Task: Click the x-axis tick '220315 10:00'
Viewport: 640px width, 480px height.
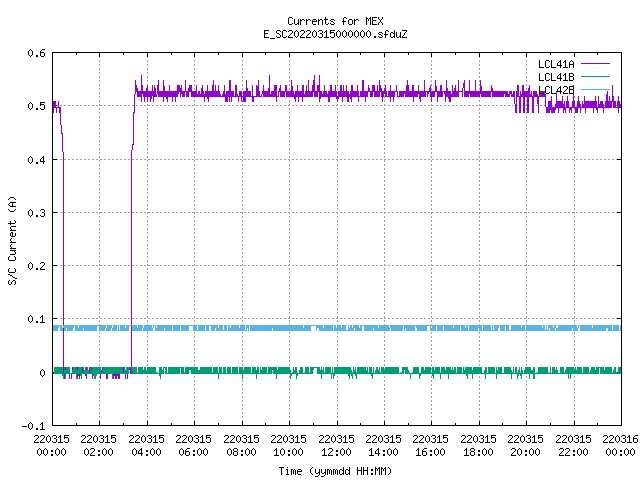Action: (288, 445)
